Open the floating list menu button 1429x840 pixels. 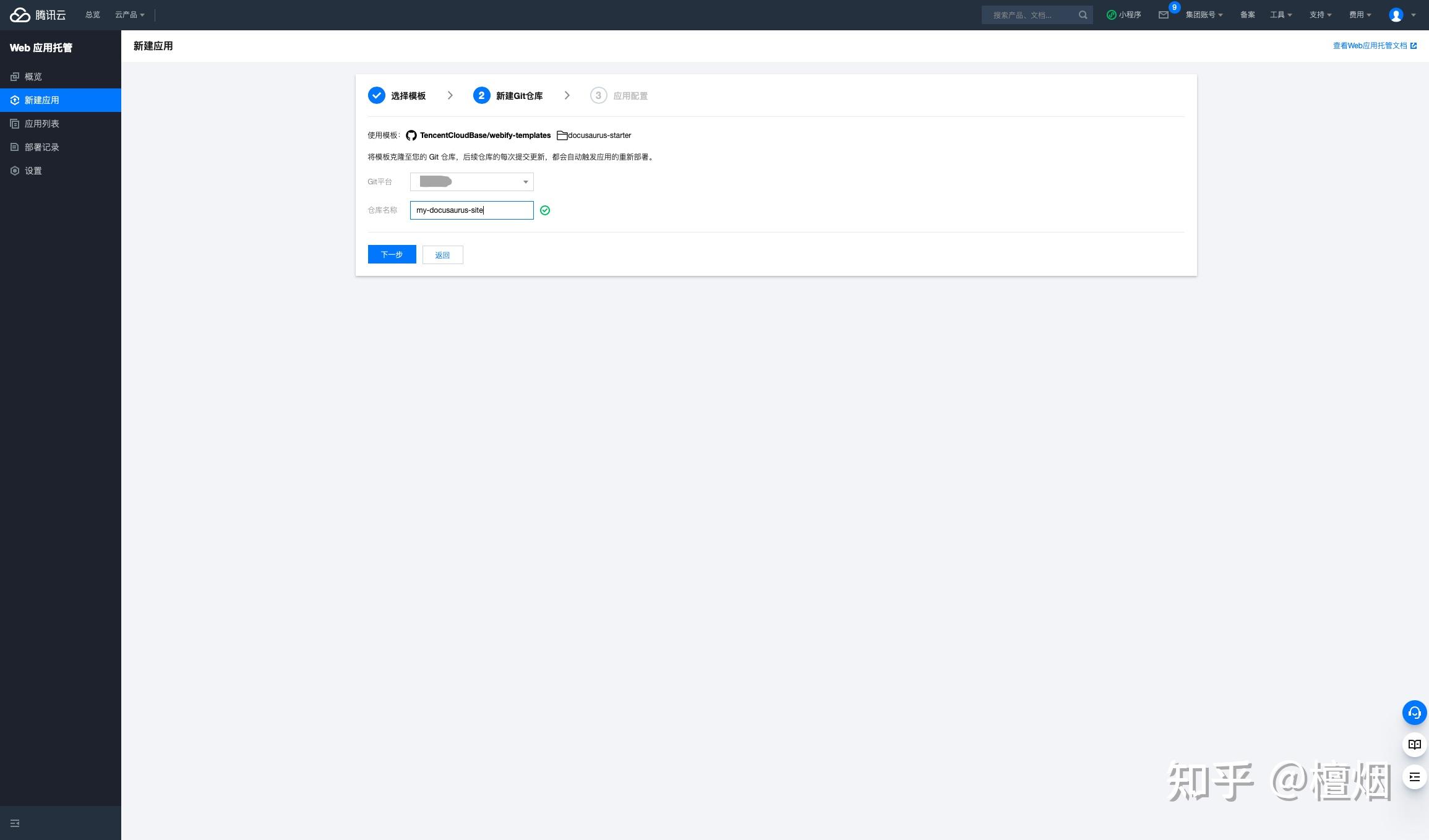1414,777
